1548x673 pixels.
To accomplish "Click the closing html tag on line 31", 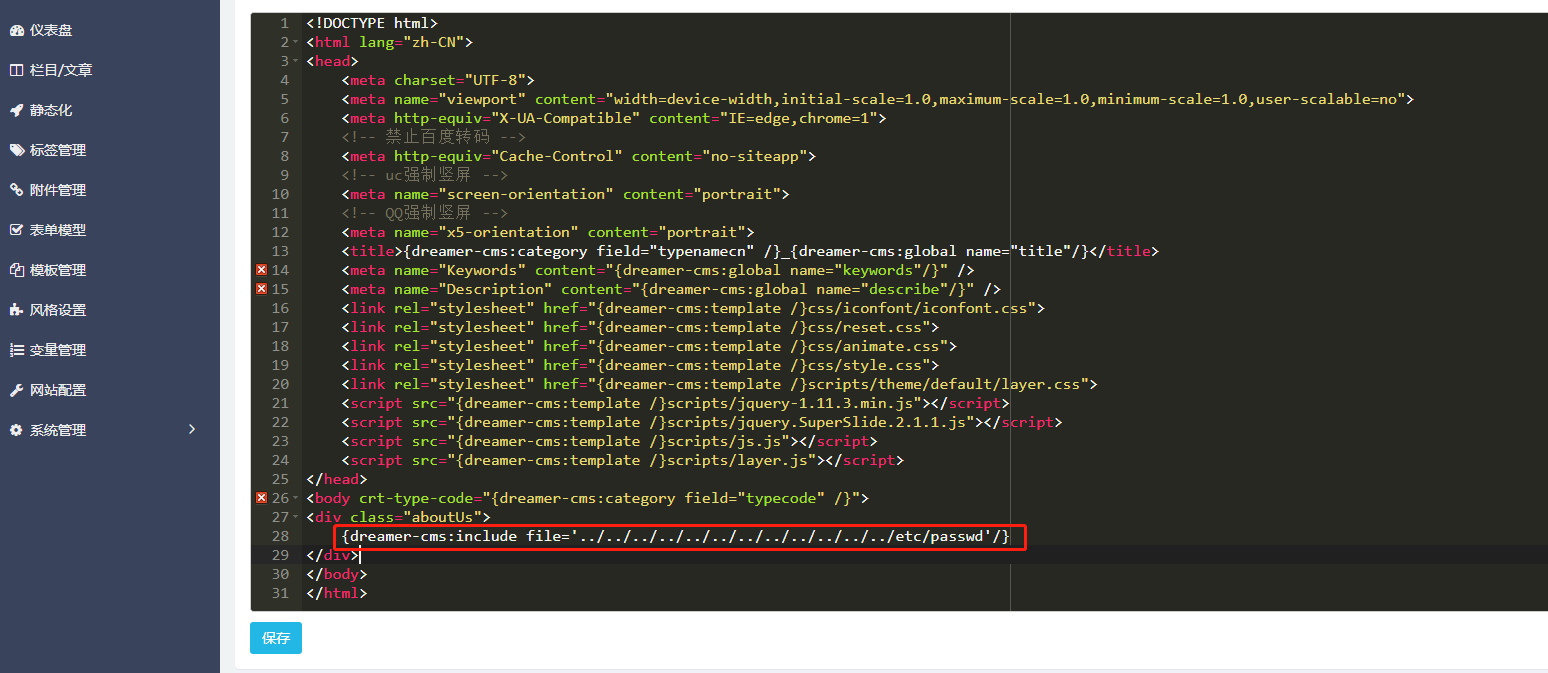I will point(337,593).
